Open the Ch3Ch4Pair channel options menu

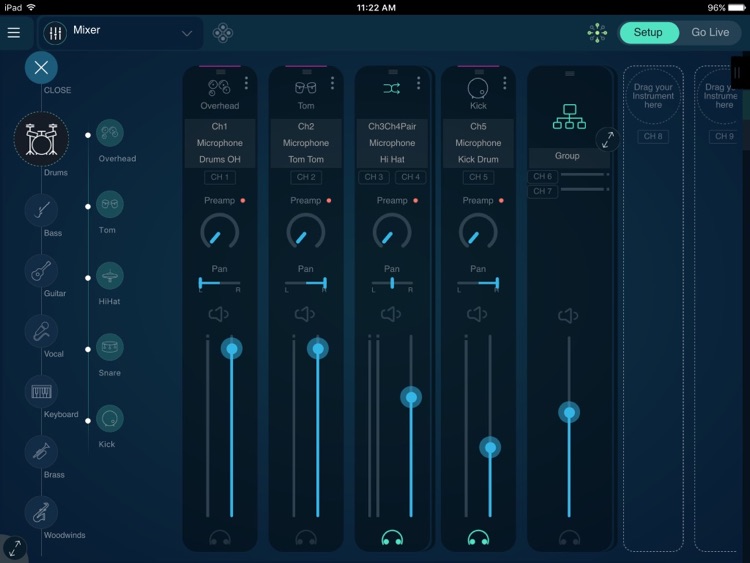[x=419, y=83]
